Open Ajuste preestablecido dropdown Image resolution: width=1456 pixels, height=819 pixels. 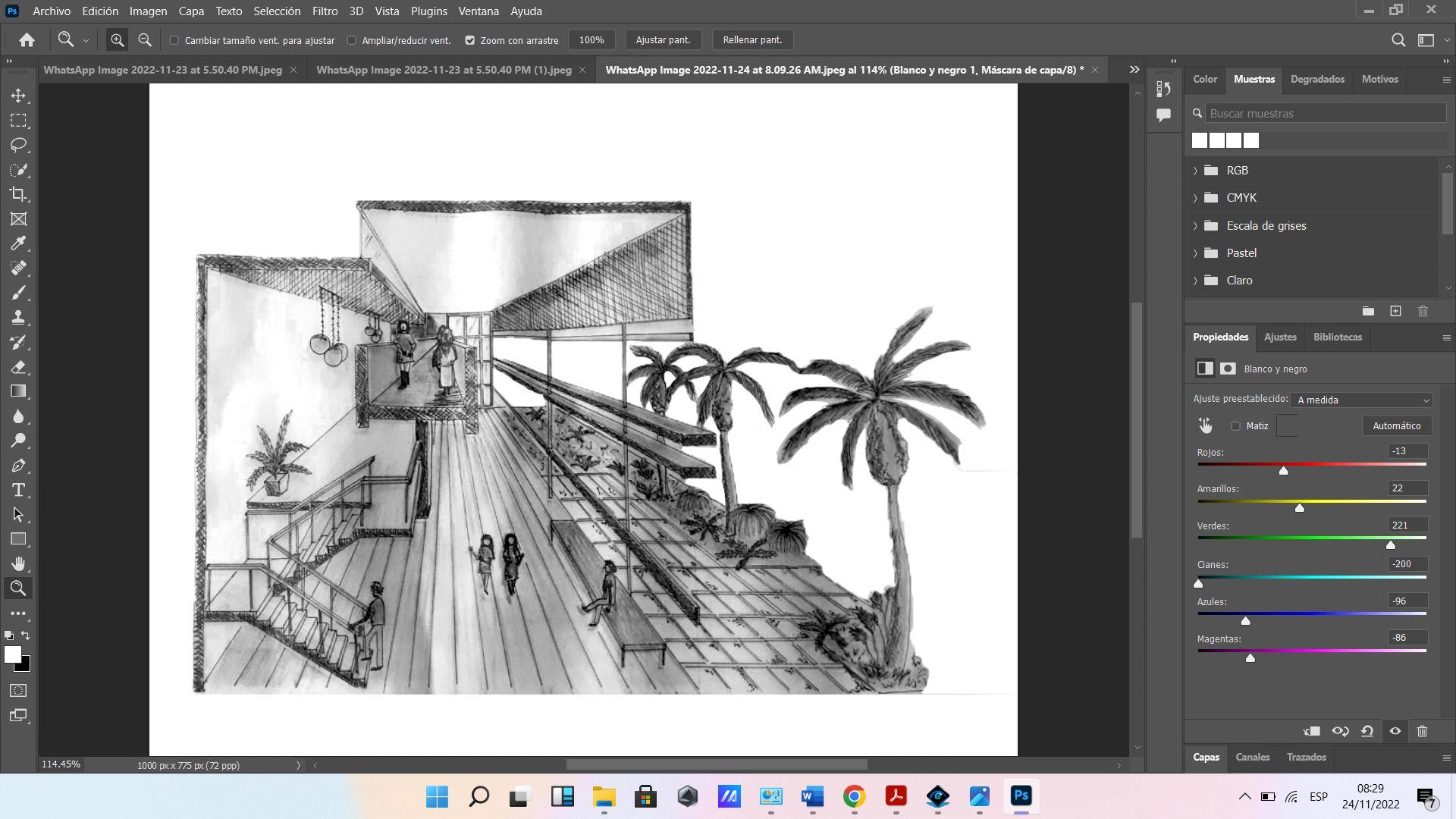pyautogui.click(x=1361, y=400)
